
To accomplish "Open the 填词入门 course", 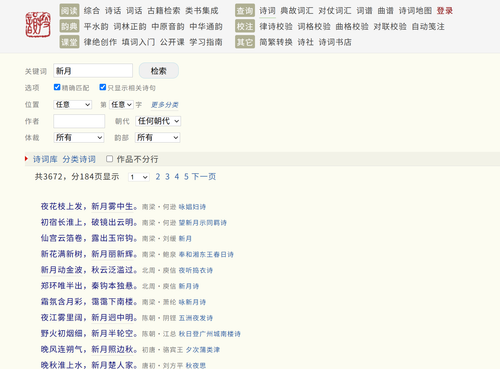I will [138, 42].
